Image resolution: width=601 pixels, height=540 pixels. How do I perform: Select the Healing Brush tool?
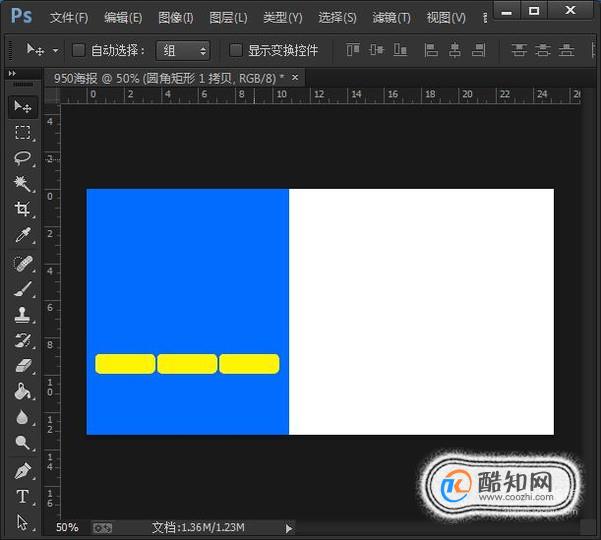click(23, 264)
